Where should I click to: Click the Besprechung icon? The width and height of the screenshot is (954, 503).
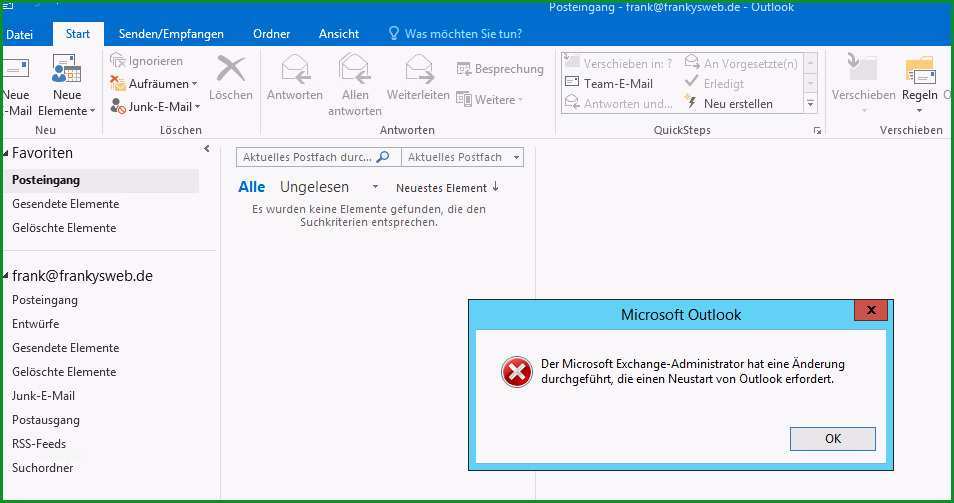pyautogui.click(x=464, y=69)
